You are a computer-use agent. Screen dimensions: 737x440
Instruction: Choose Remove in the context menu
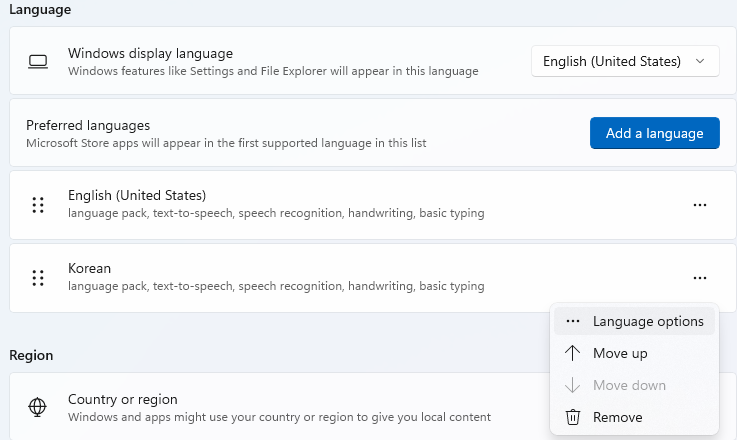(634, 417)
